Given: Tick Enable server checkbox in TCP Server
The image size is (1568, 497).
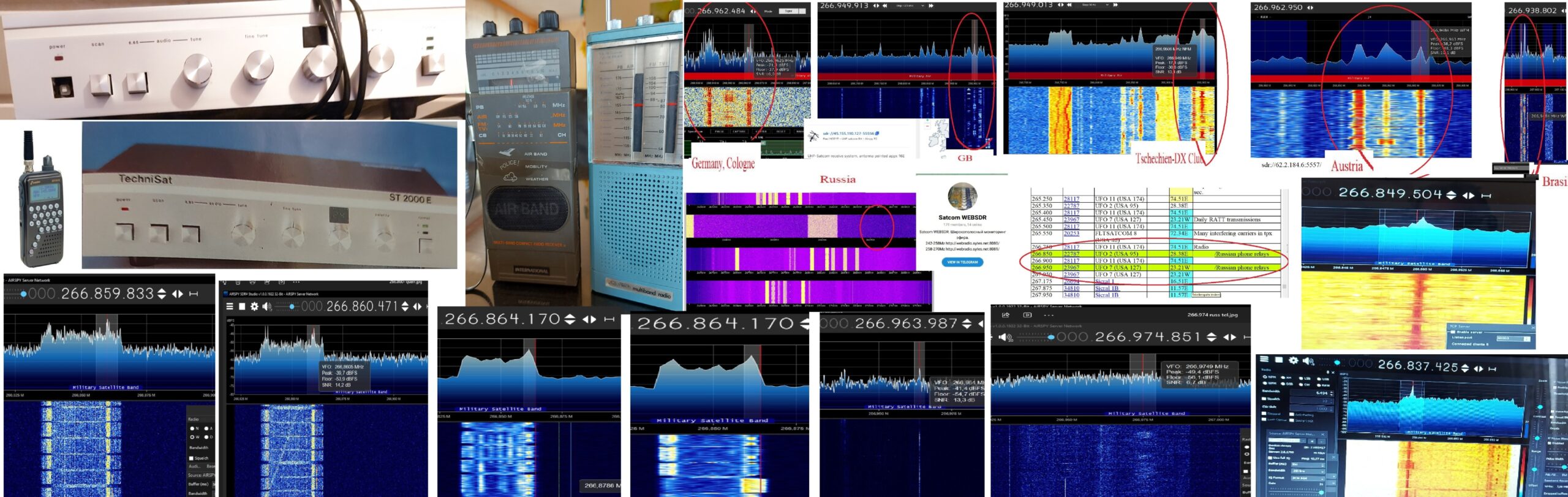Looking at the screenshot, I should 1453,332.
